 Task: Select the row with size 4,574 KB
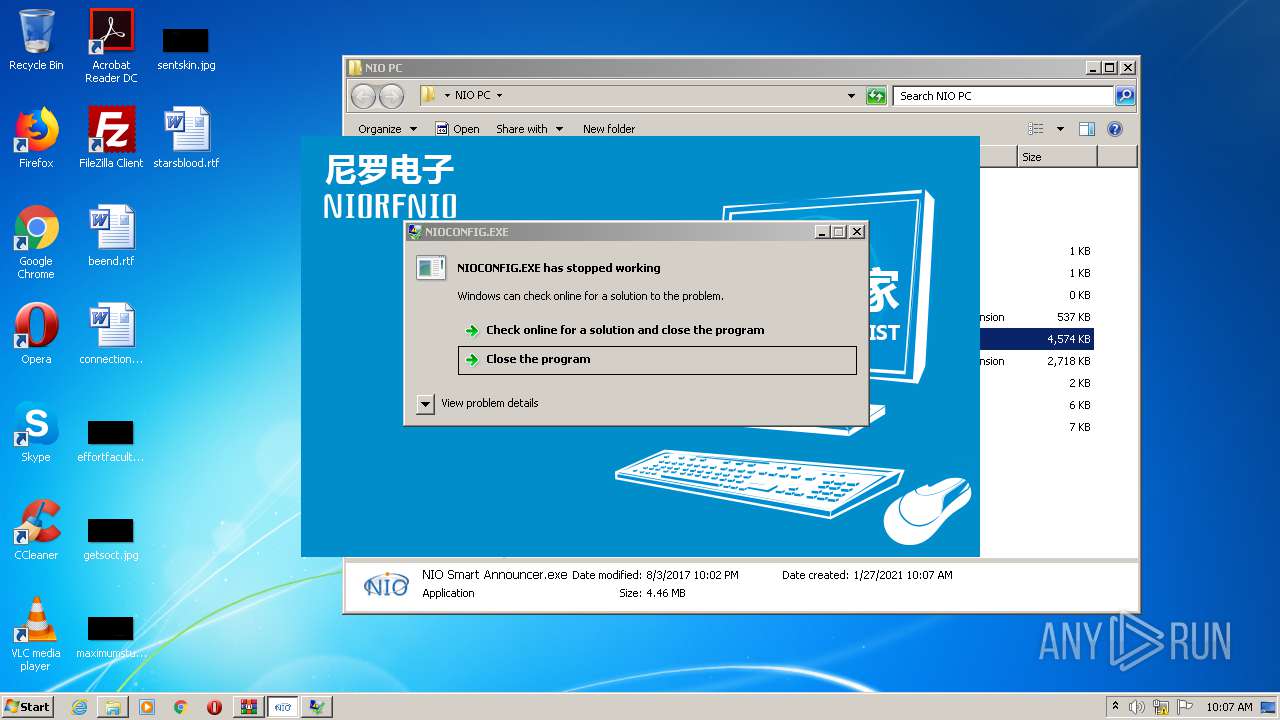click(1036, 339)
